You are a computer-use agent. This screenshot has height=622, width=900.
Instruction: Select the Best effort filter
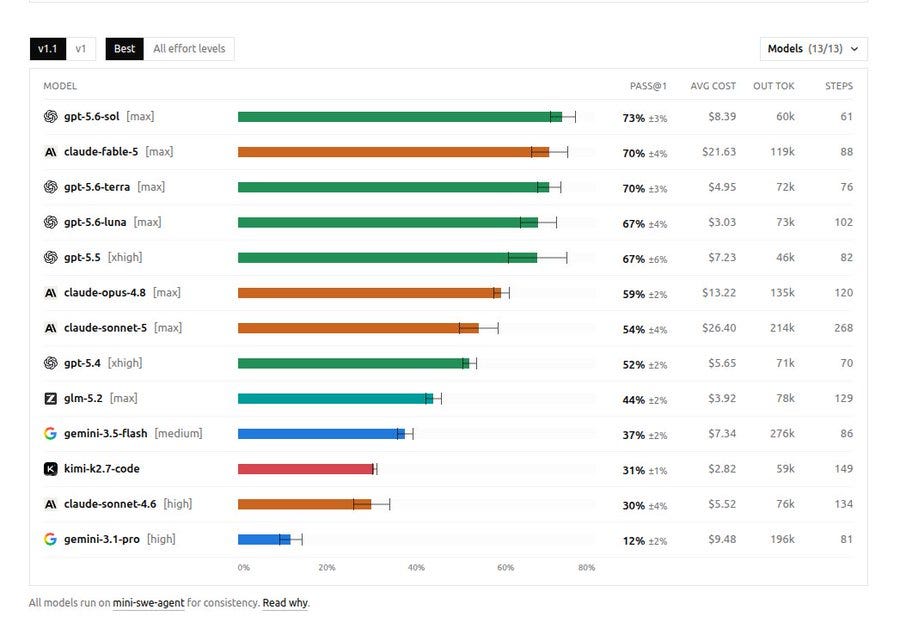[x=125, y=49]
